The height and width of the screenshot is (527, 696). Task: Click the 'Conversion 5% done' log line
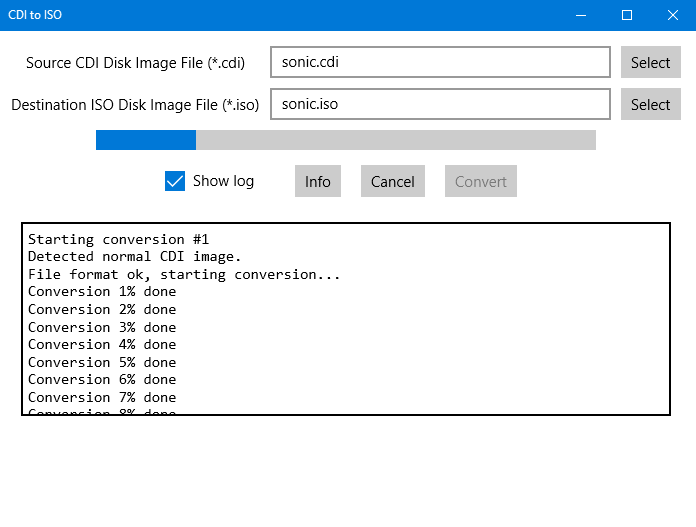pos(102,362)
